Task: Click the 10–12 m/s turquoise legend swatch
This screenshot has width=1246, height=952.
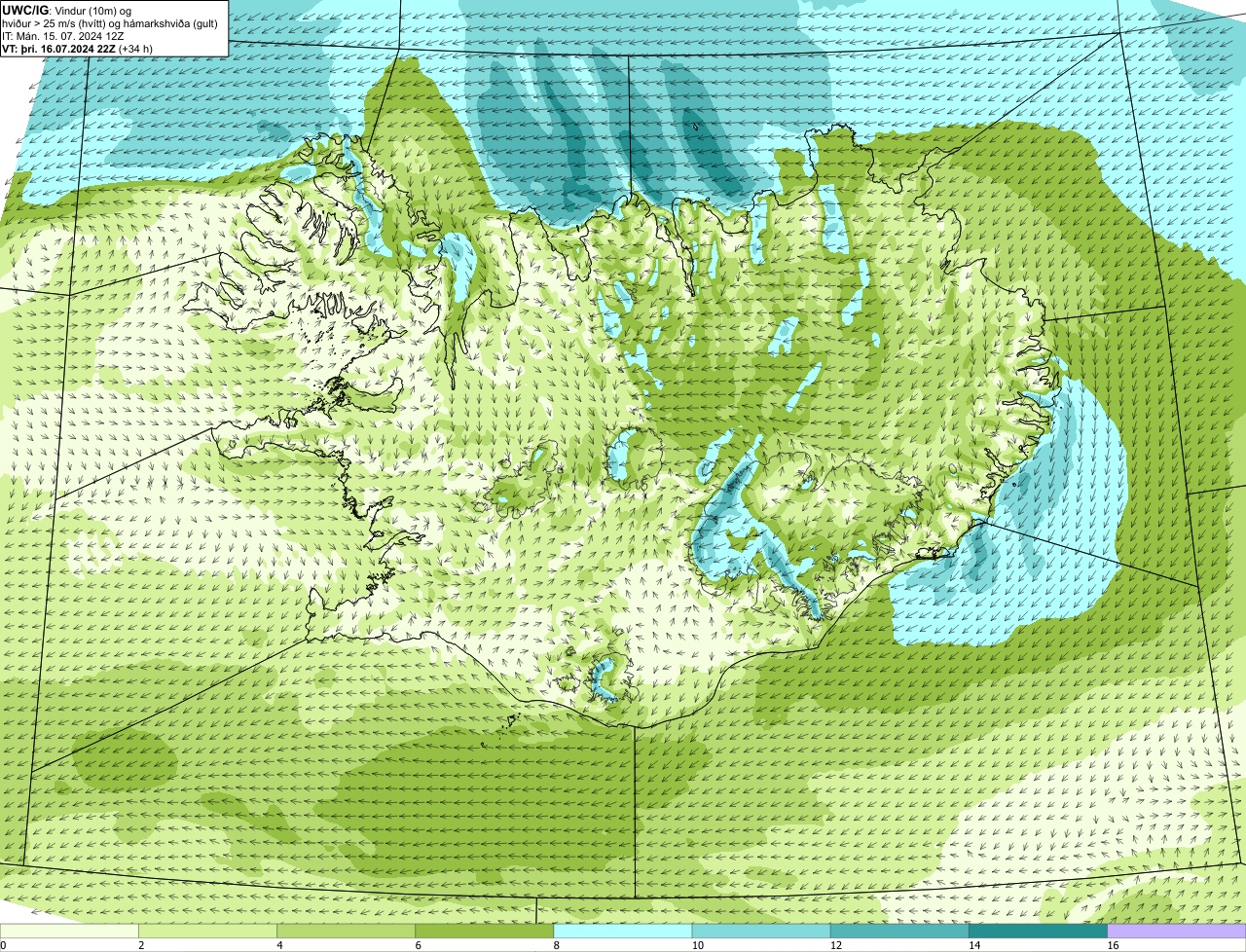Action: (761, 932)
